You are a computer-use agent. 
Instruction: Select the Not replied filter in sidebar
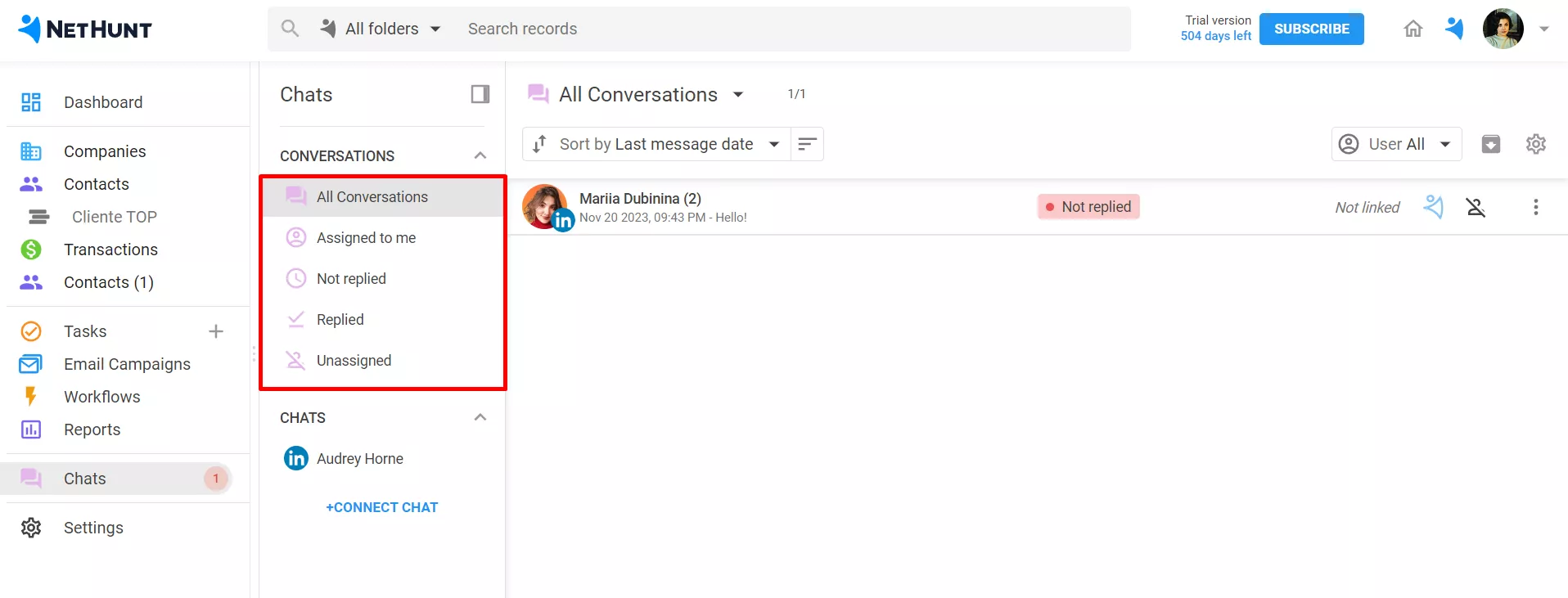pyautogui.click(x=382, y=279)
